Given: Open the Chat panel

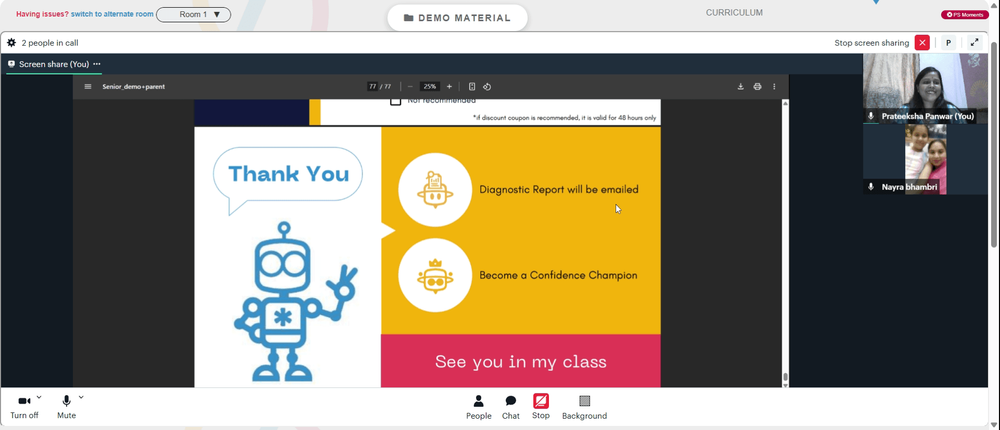Looking at the screenshot, I should [511, 407].
